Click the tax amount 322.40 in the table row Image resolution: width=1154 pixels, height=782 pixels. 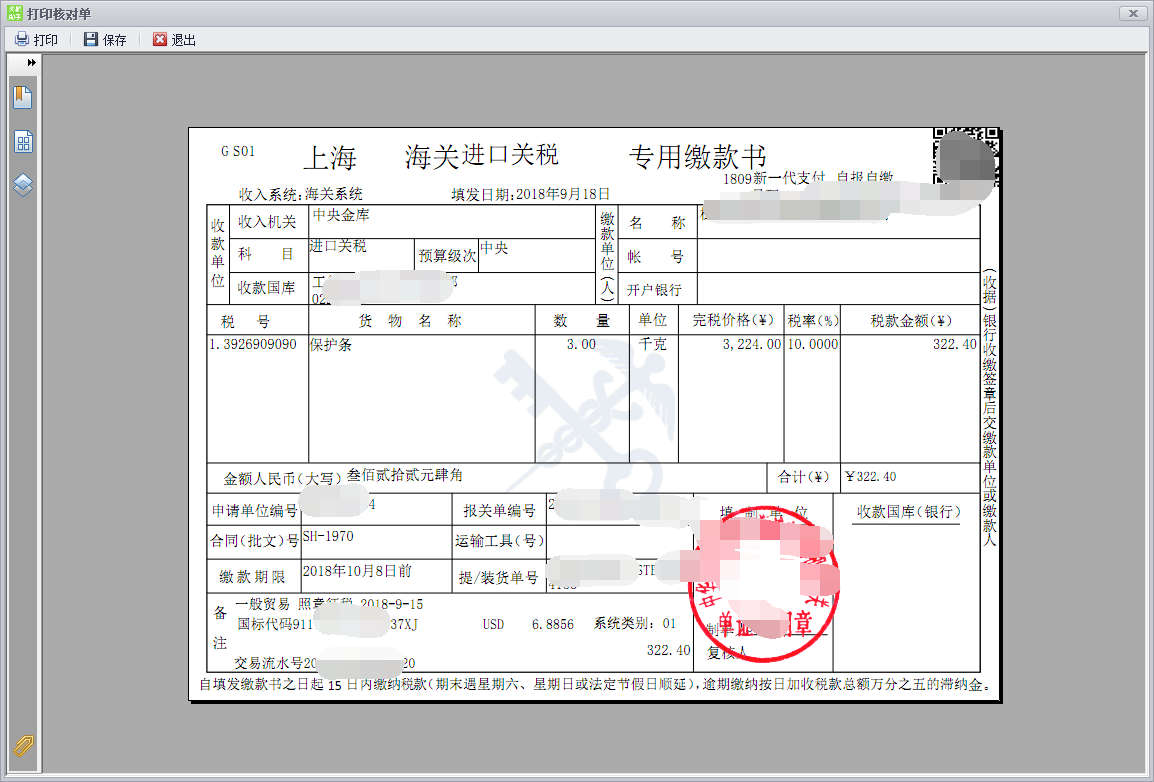point(955,344)
